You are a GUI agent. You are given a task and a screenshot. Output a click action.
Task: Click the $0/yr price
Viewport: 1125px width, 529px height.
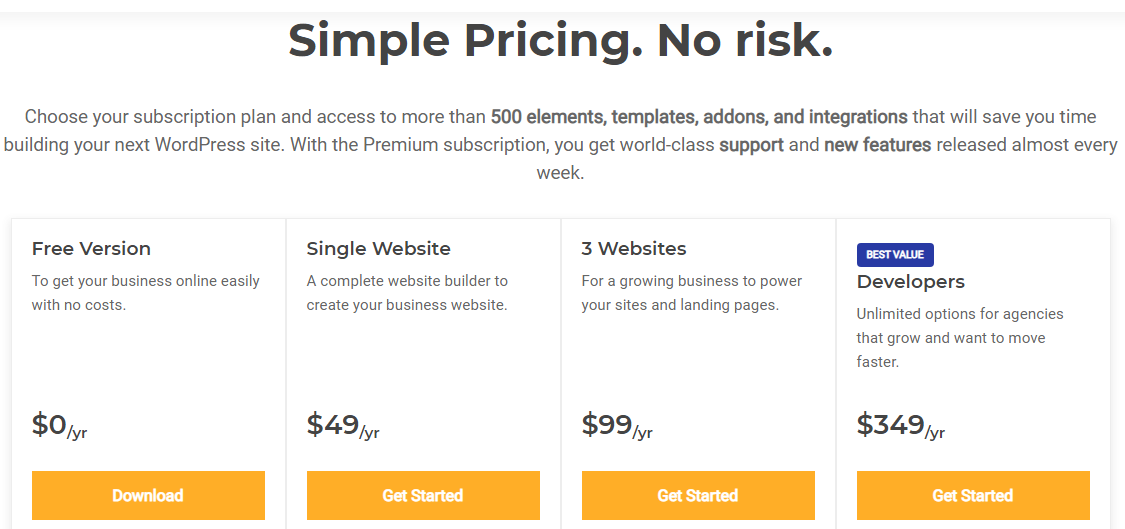(x=60, y=426)
